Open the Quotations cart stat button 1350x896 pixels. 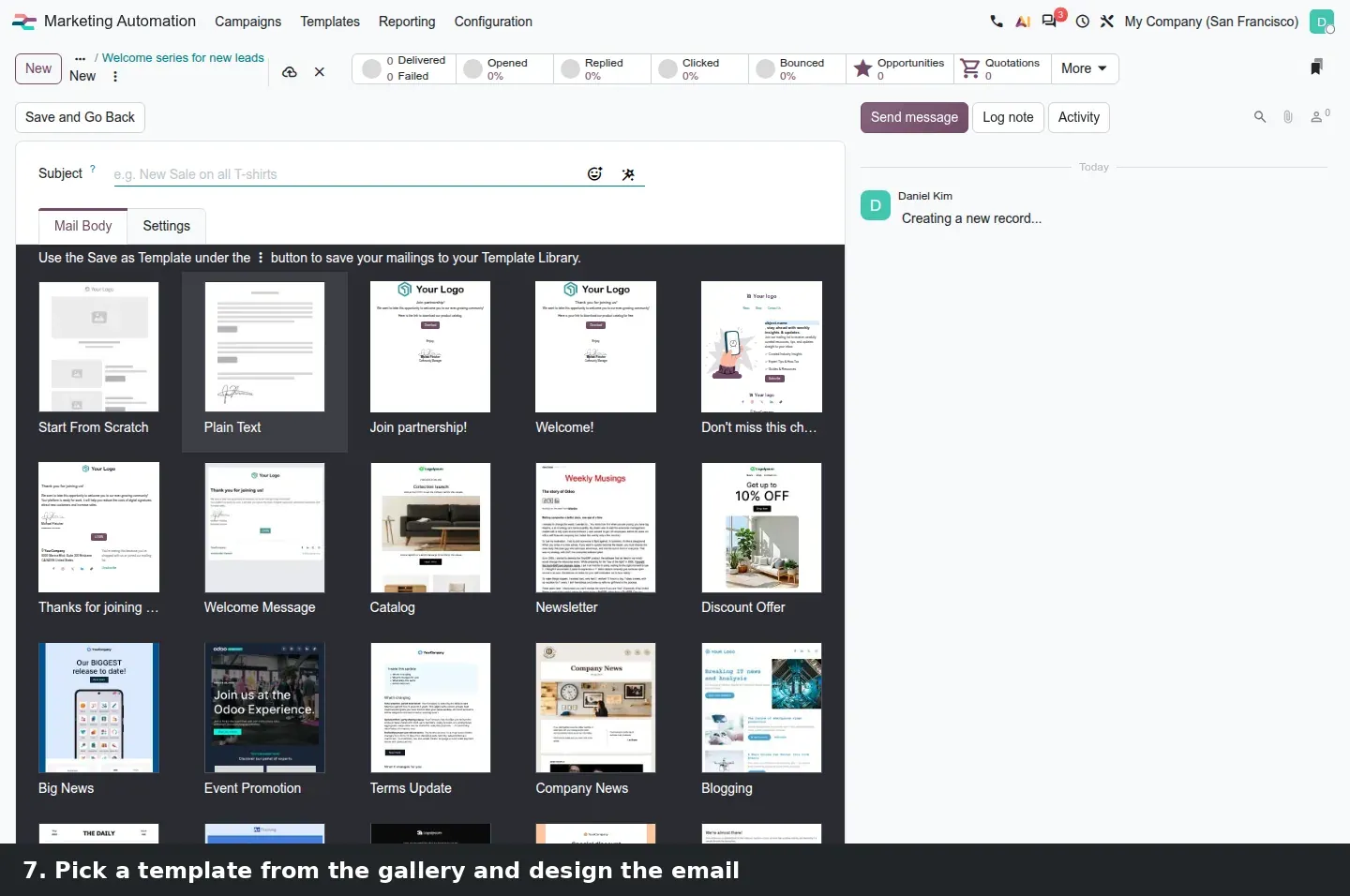click(1002, 68)
